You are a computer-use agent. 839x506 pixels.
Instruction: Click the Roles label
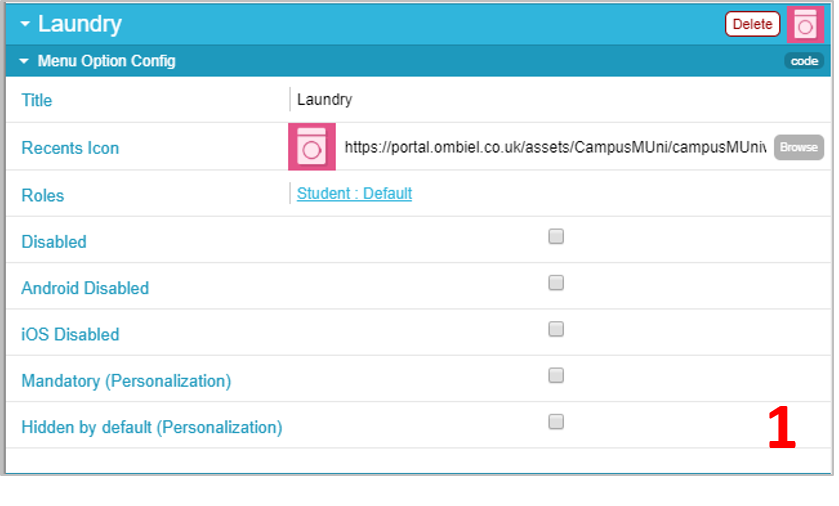(x=43, y=196)
